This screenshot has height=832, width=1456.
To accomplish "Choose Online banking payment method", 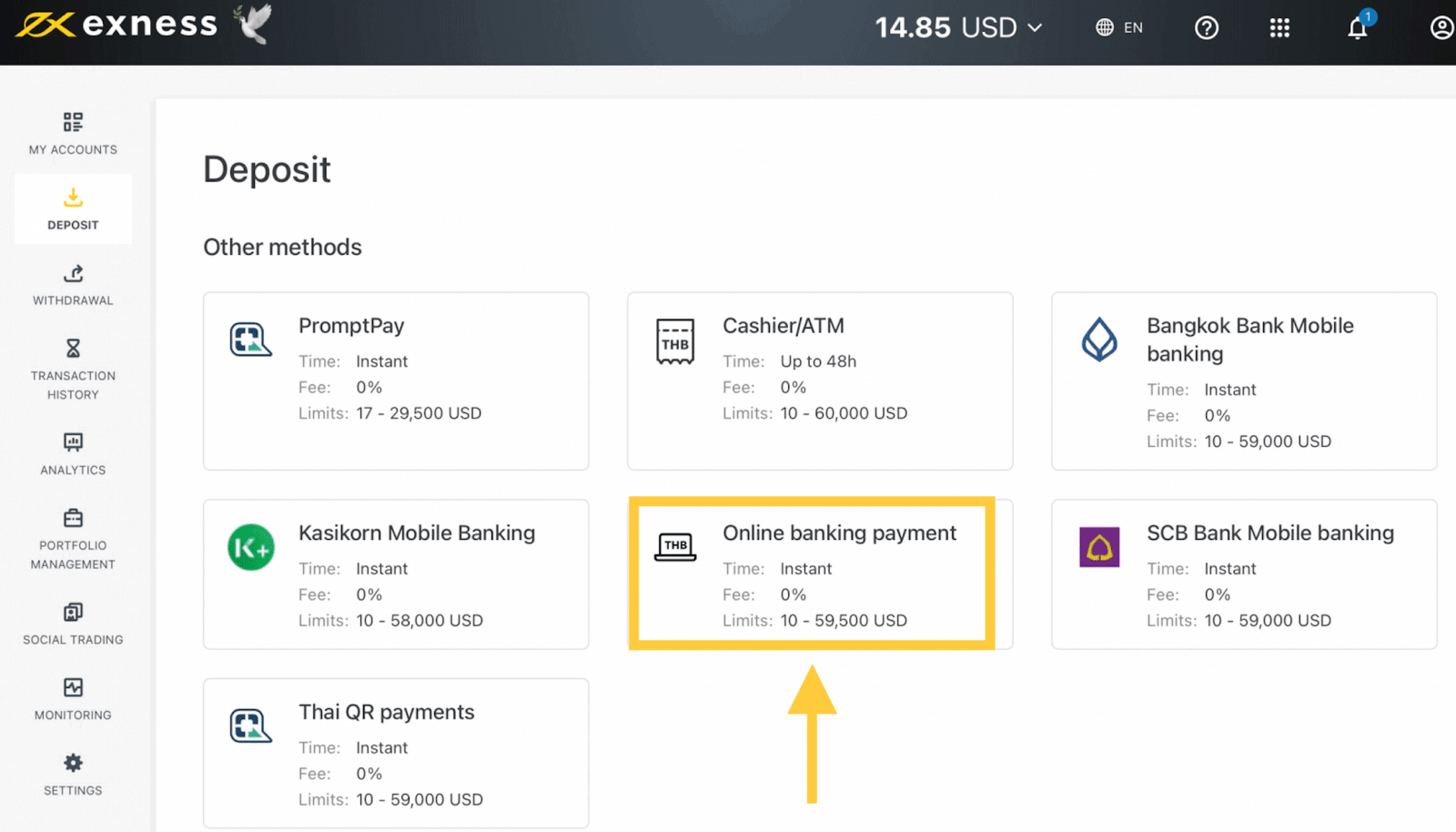I will coord(820,573).
